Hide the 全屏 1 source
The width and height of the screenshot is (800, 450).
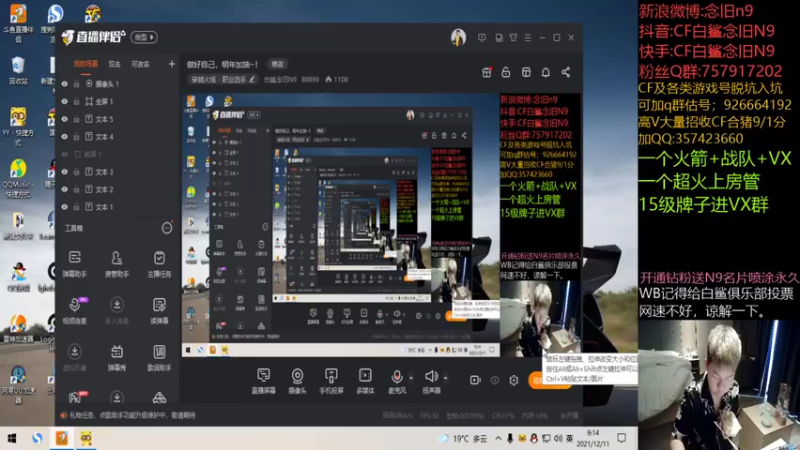(x=65, y=102)
